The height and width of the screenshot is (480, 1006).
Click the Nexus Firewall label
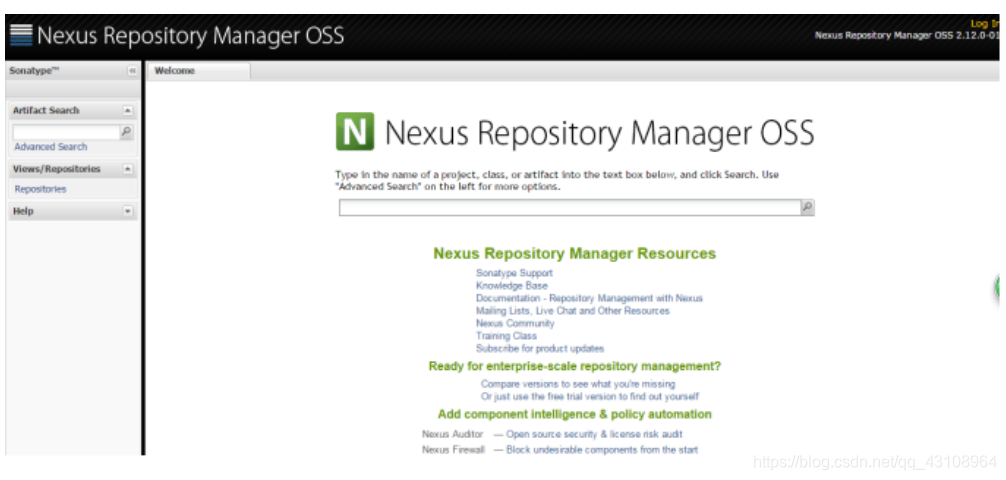click(454, 450)
